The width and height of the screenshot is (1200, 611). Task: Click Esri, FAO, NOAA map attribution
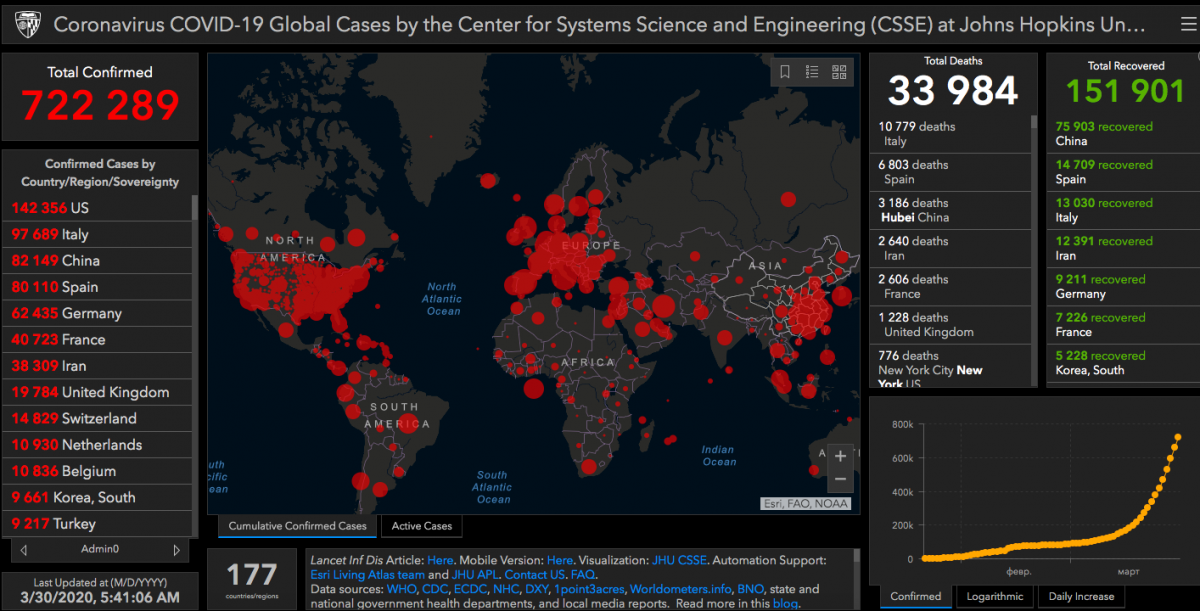click(806, 503)
